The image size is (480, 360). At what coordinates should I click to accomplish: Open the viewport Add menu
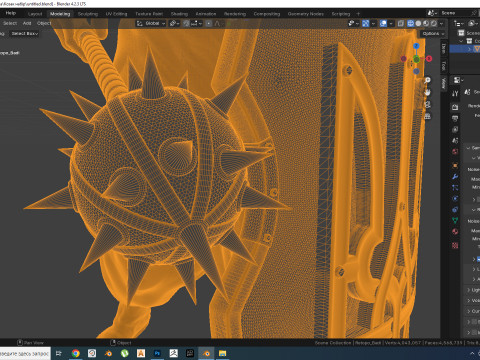point(27,23)
